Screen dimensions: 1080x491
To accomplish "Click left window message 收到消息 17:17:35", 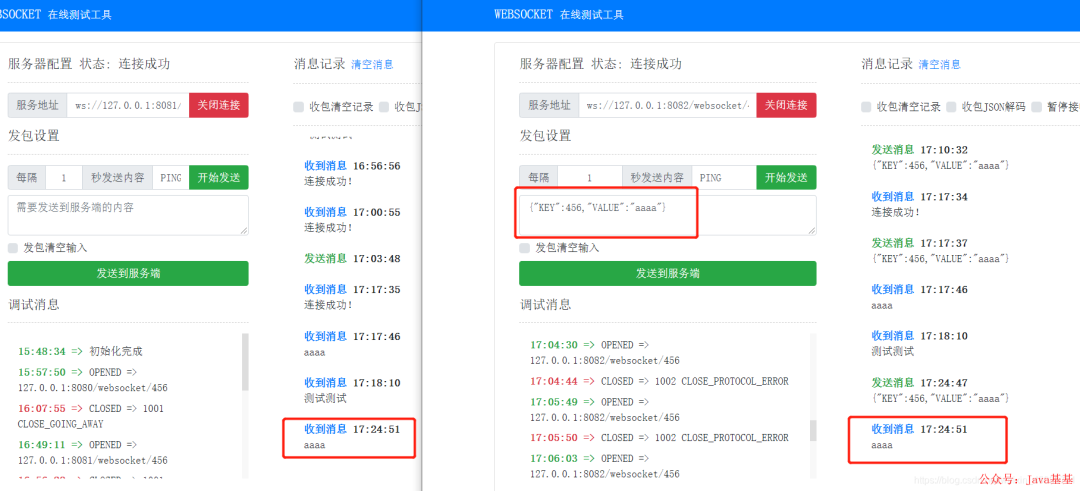I will click(x=352, y=297).
